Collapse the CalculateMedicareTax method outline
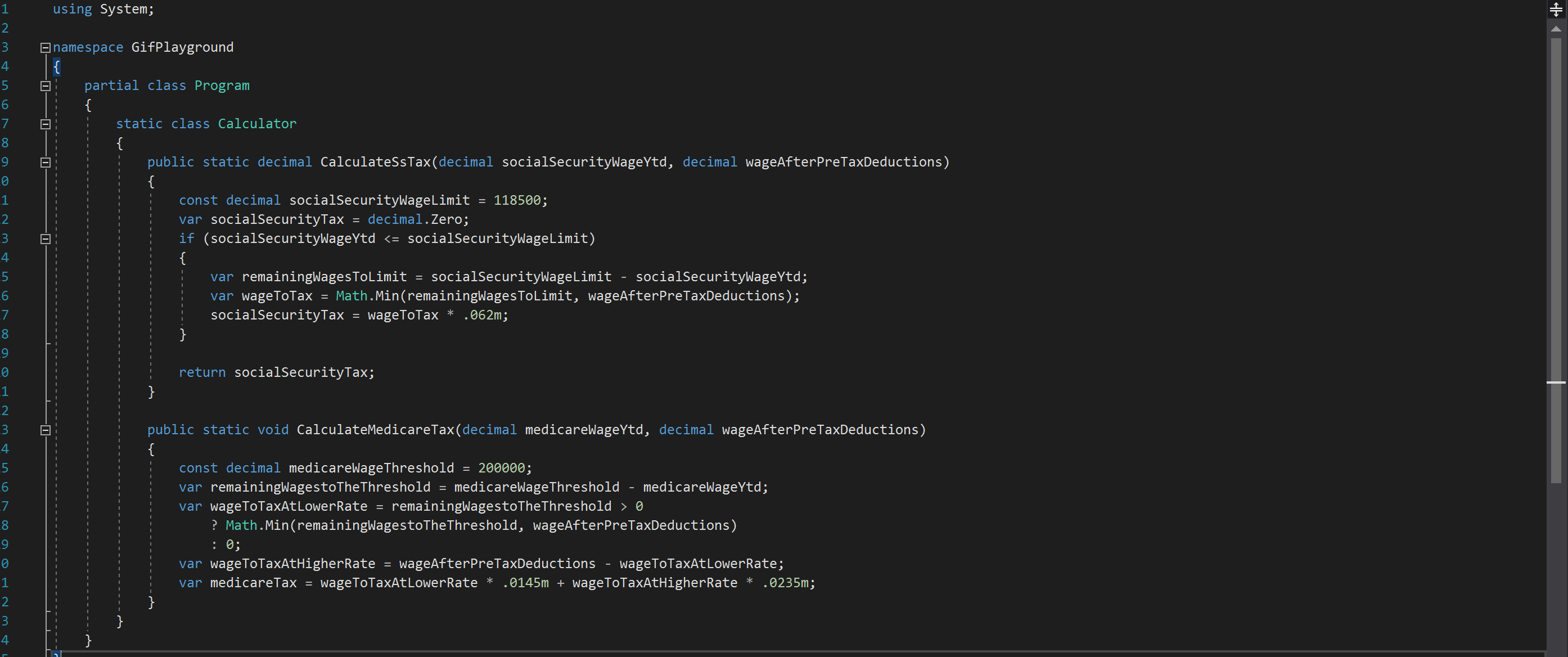The height and width of the screenshot is (657, 1568). point(45,430)
